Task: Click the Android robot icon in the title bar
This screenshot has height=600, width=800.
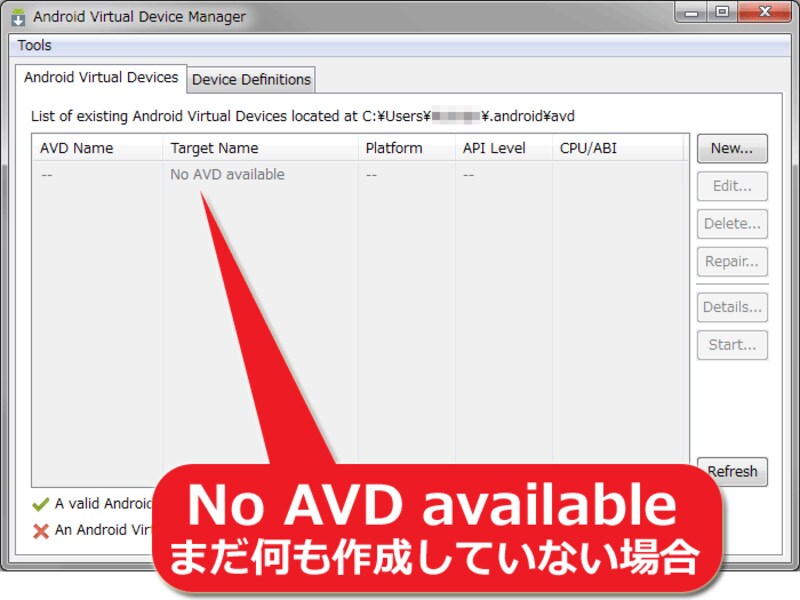Action: pos(20,15)
